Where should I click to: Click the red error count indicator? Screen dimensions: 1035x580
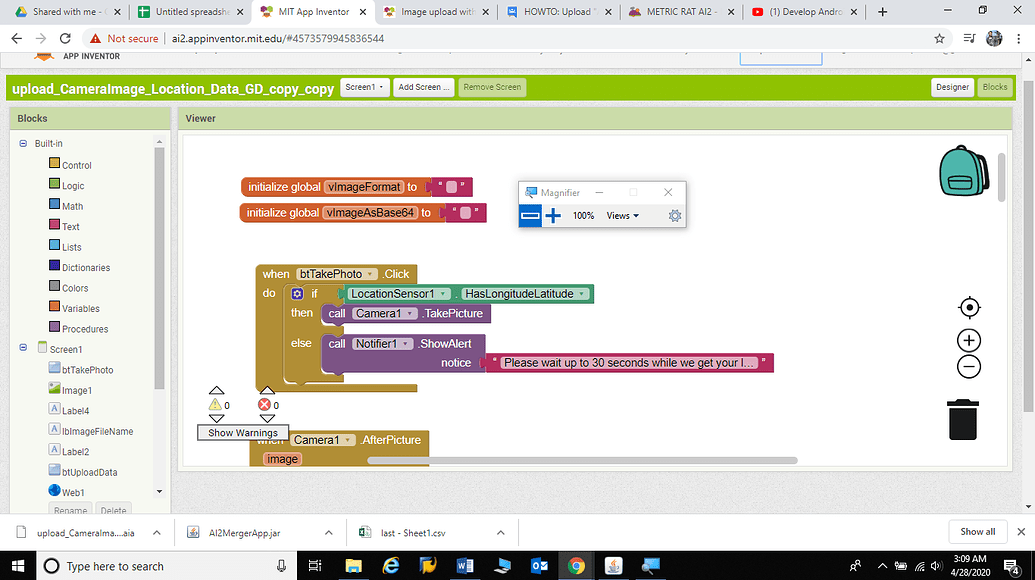[266, 405]
